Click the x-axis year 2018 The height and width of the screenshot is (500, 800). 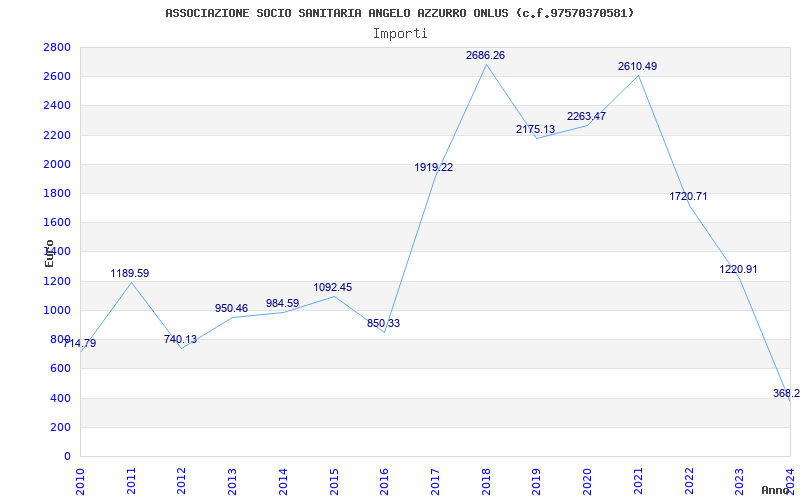click(486, 482)
